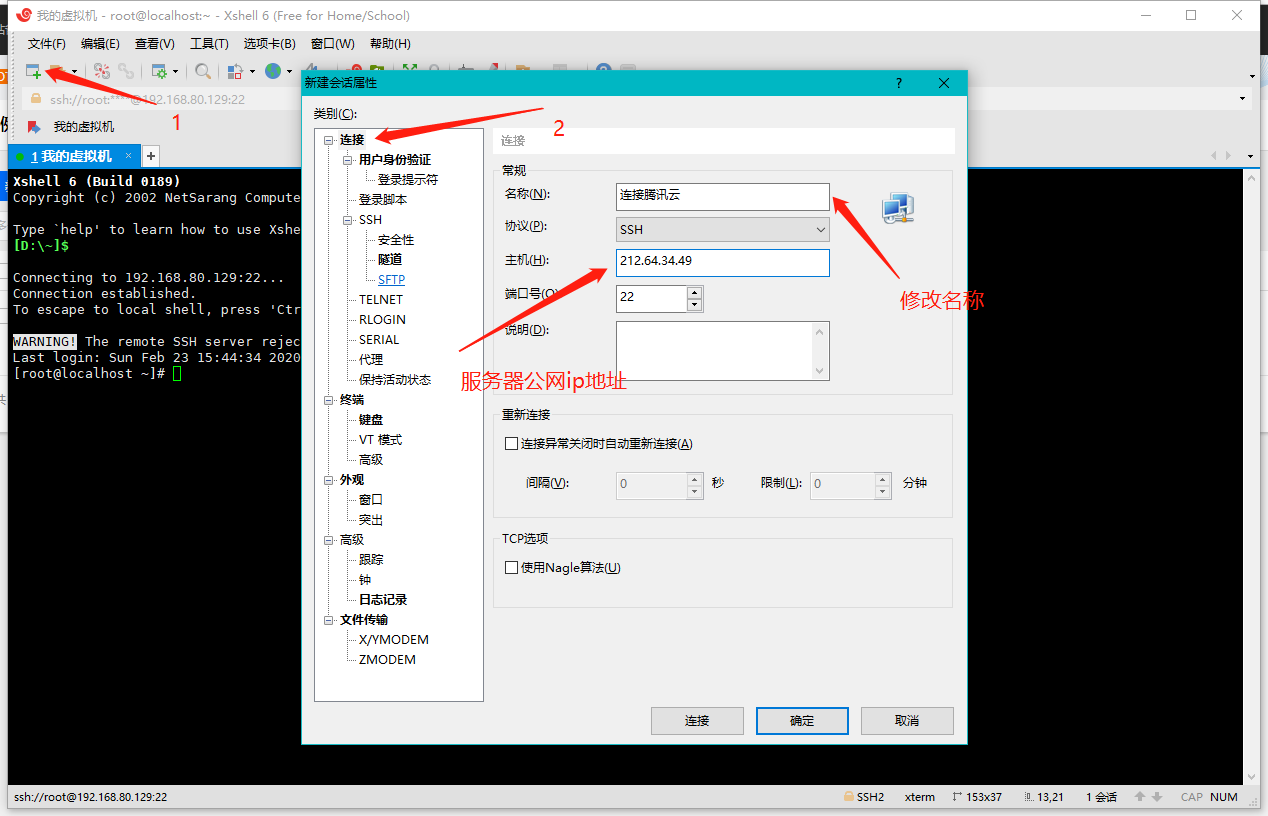This screenshot has height=816, width=1268.
Task: Enable 使用Nagle算法 checkbox
Action: [x=511, y=568]
